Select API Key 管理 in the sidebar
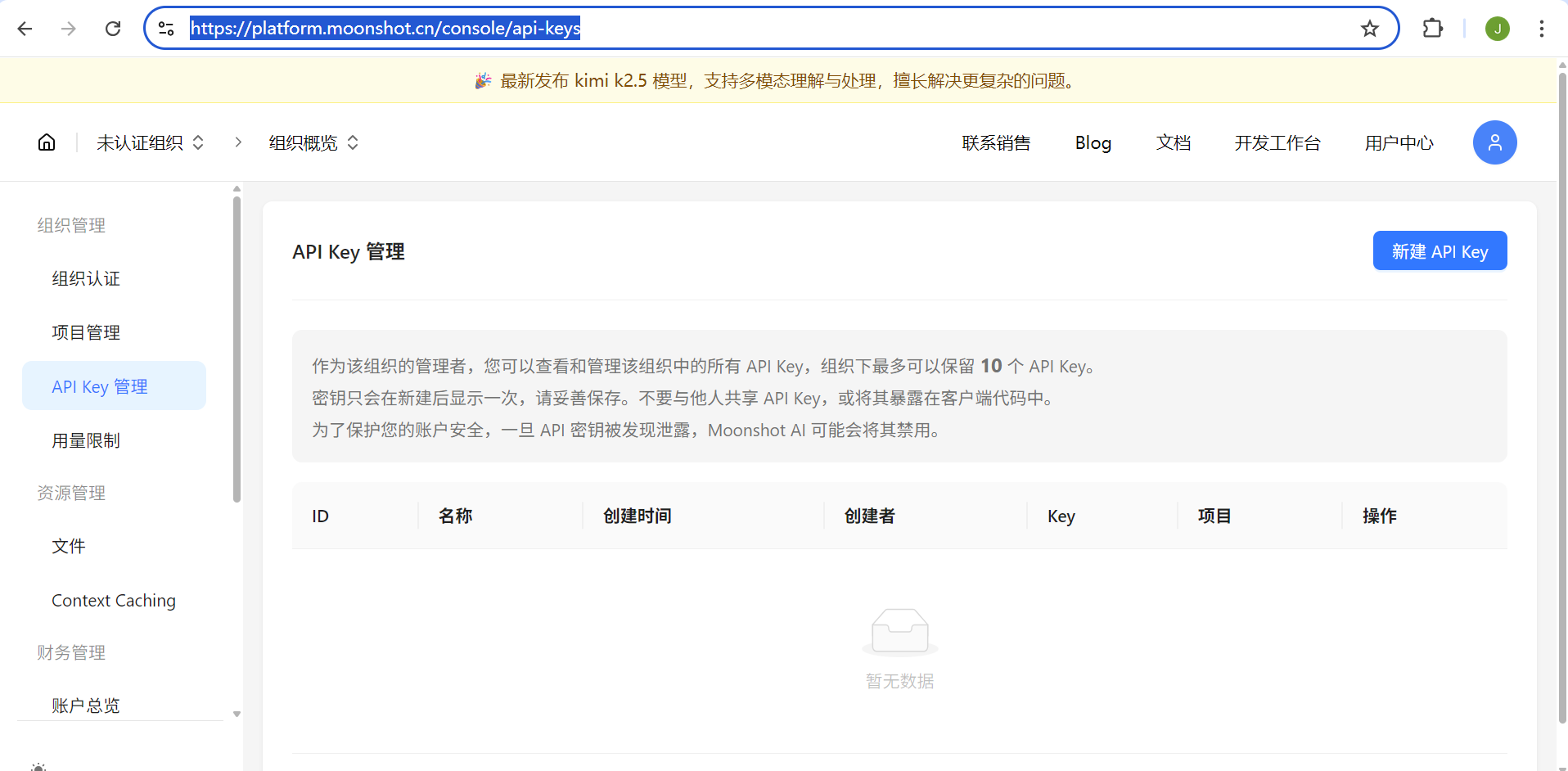The height and width of the screenshot is (771, 1568). [114, 386]
